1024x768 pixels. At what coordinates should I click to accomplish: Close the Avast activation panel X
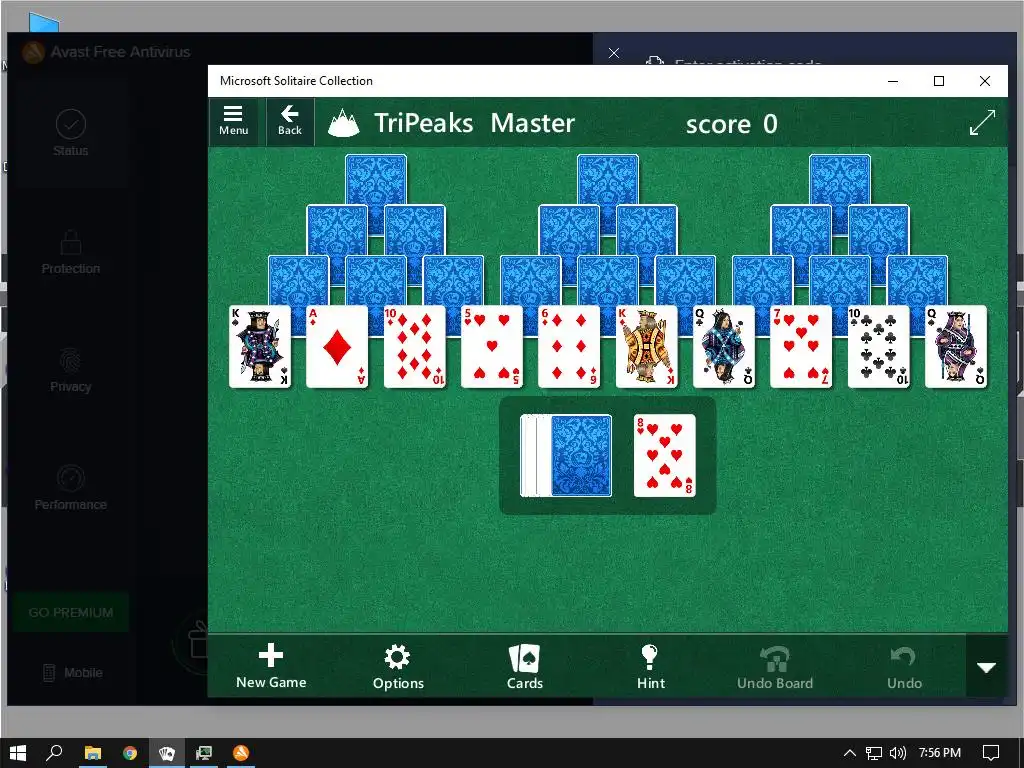click(614, 53)
